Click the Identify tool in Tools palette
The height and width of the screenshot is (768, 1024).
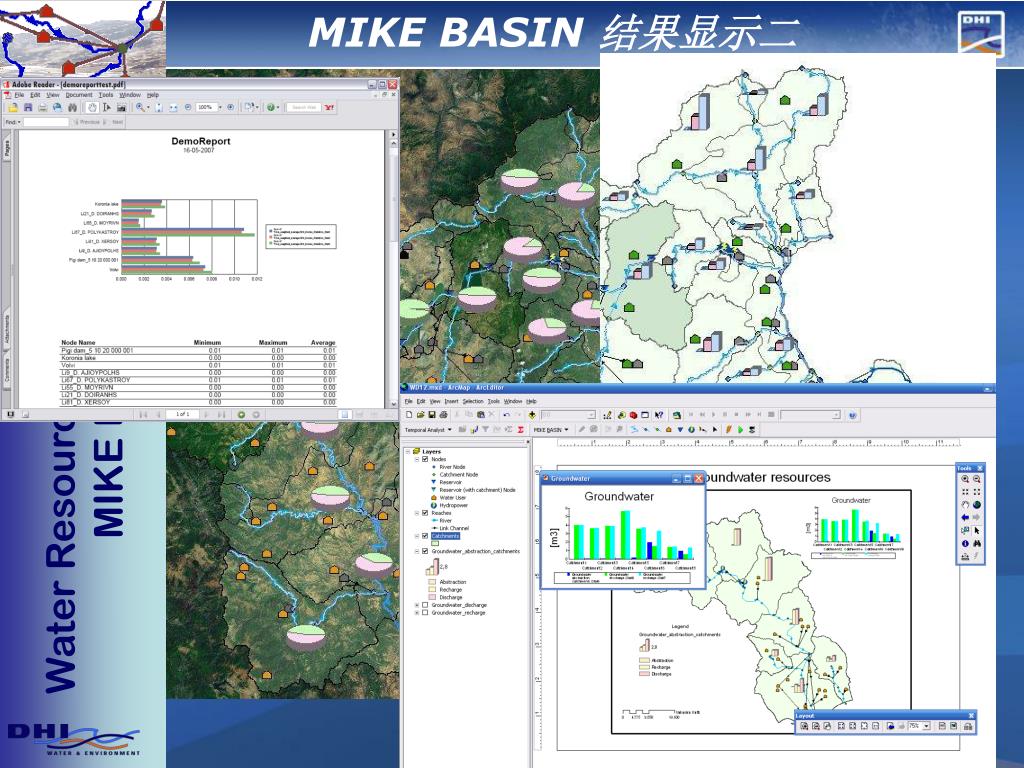[x=965, y=543]
